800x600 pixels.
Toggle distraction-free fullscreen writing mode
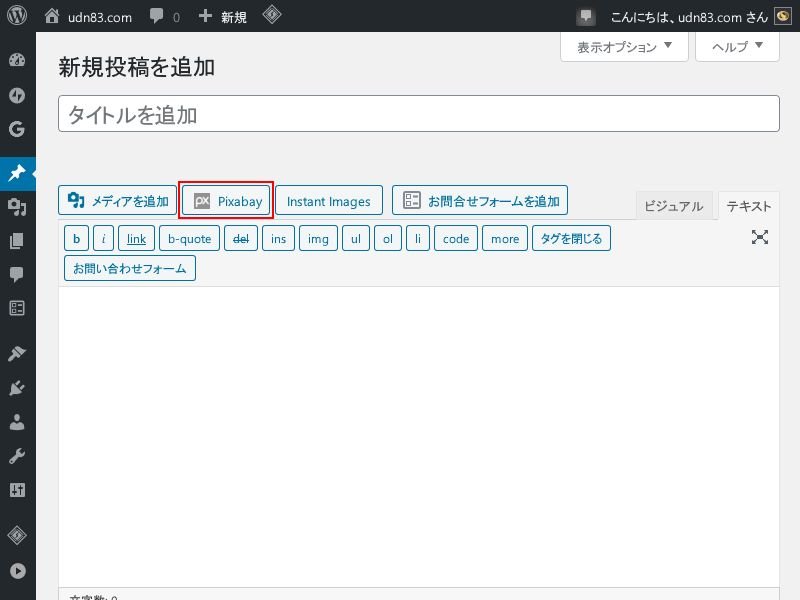coord(760,237)
